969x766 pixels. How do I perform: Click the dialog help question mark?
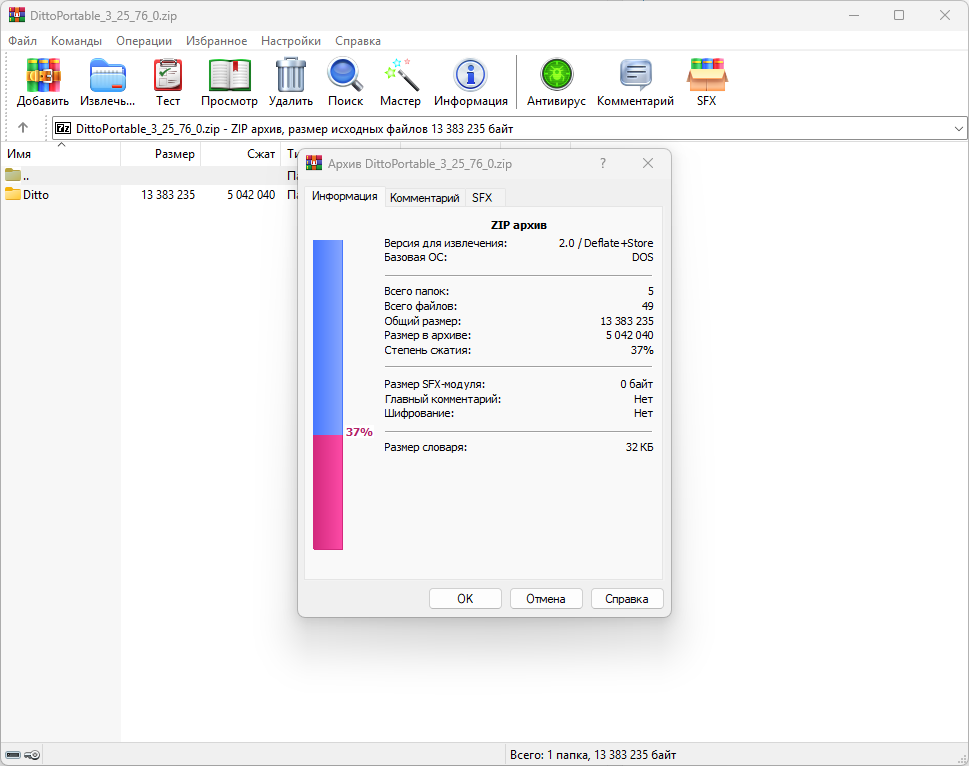(603, 163)
